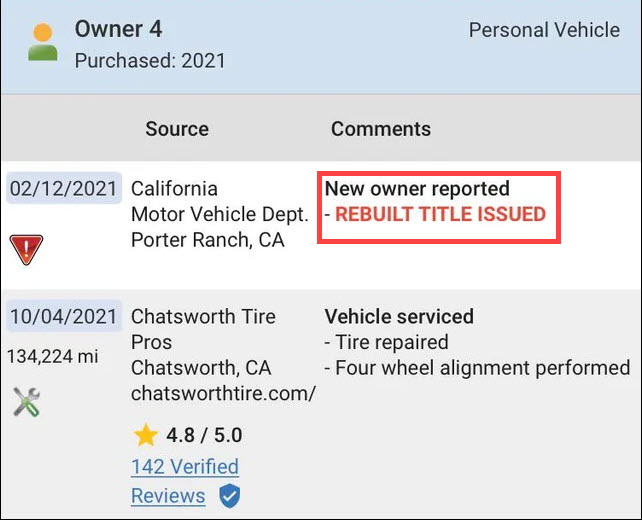The width and height of the screenshot is (642, 520).
Task: Select the 02/12/2021 date badge
Action: tap(64, 188)
